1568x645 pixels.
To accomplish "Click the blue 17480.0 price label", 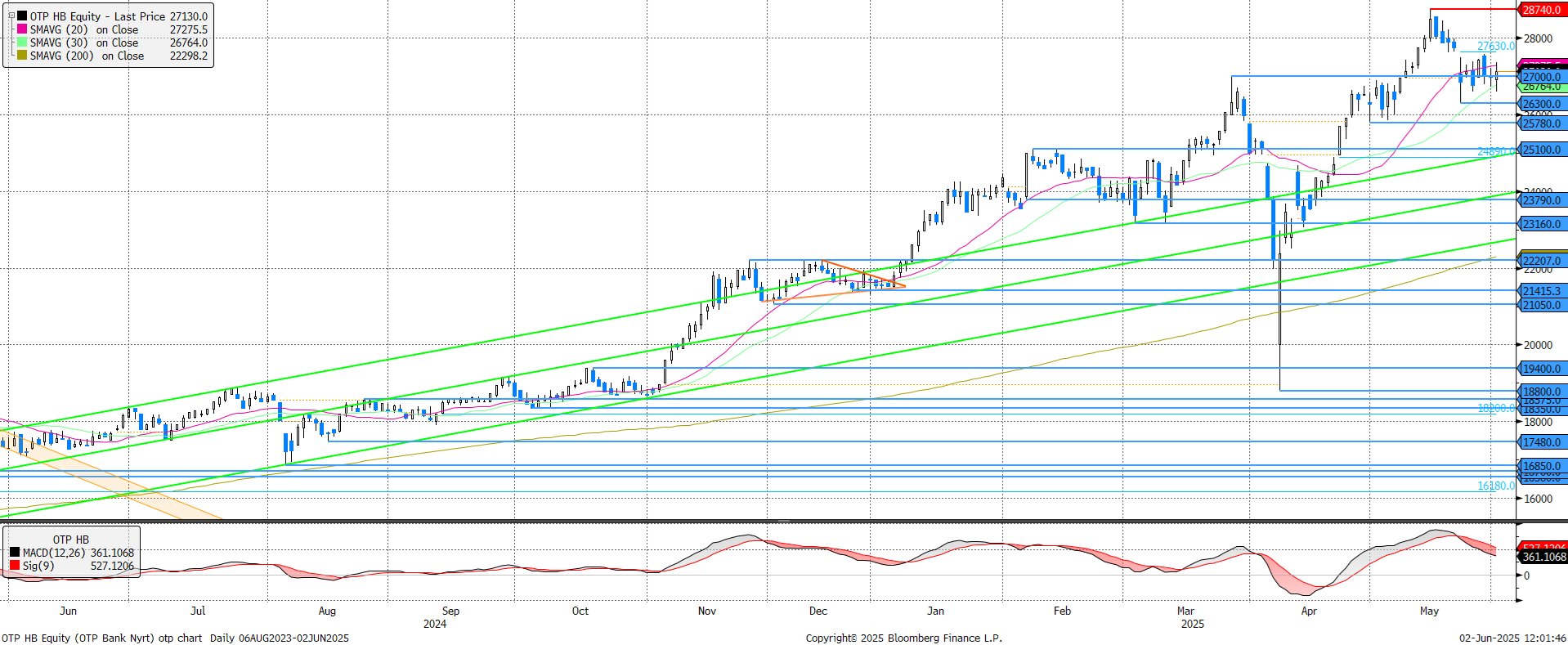I will pyautogui.click(x=1542, y=442).
